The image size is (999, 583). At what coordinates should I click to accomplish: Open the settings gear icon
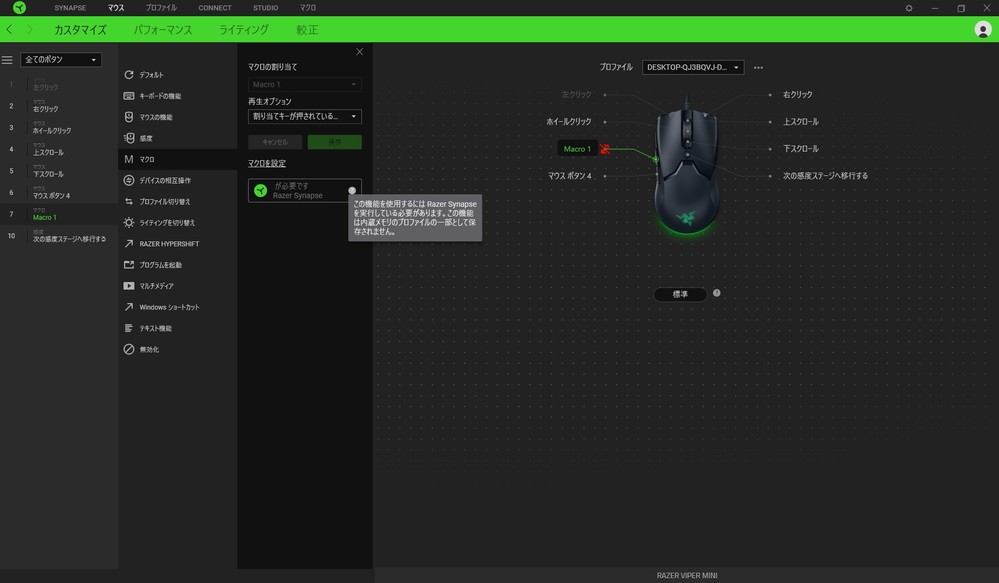[909, 8]
